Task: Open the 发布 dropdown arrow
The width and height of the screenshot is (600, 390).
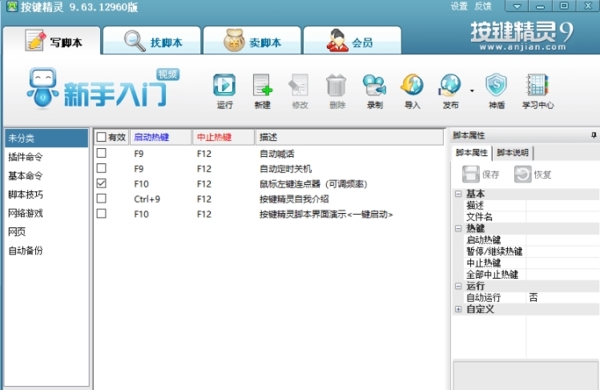Action: point(472,91)
